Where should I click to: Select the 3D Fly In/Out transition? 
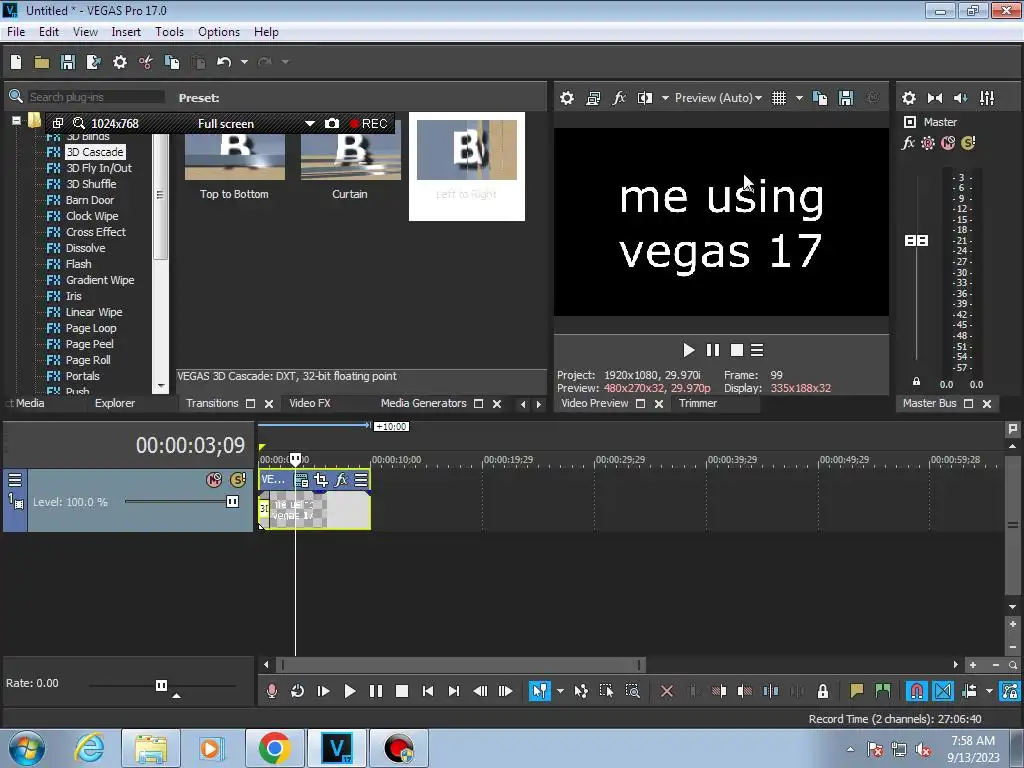point(99,168)
